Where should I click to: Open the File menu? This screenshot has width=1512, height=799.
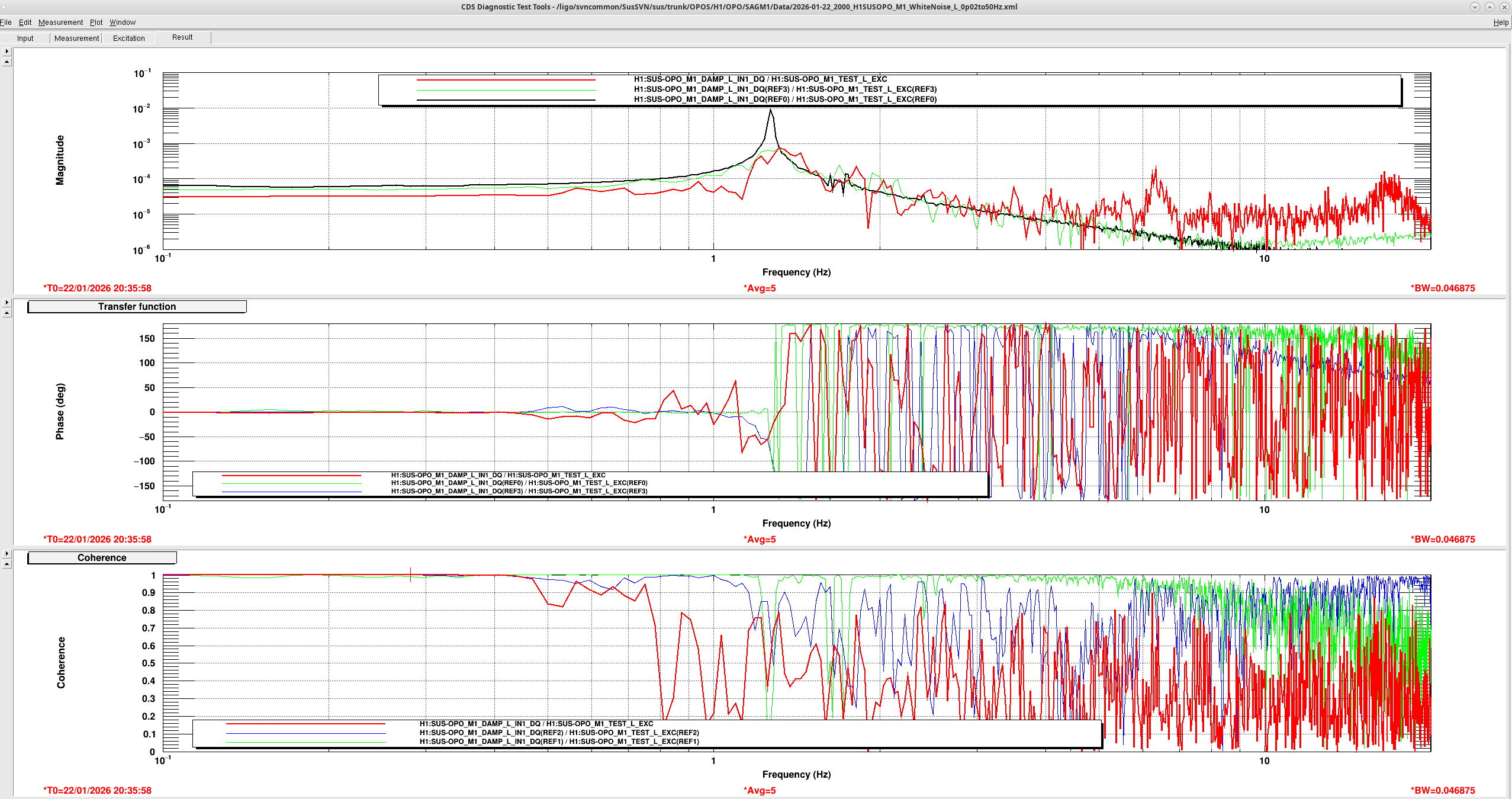6,23
